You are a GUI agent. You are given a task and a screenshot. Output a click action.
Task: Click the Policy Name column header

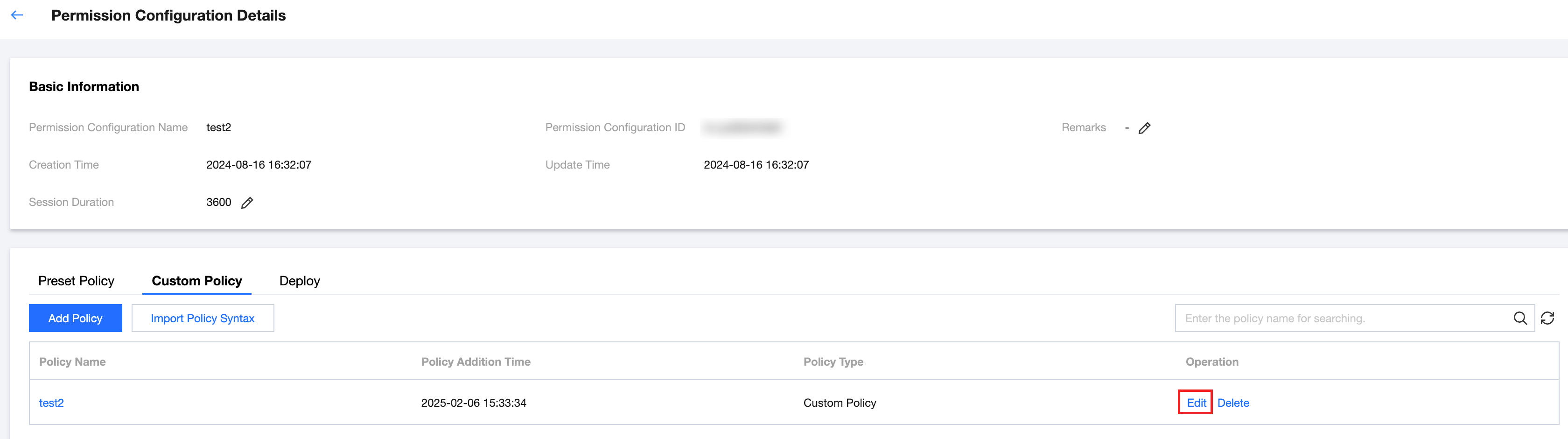[72, 361]
